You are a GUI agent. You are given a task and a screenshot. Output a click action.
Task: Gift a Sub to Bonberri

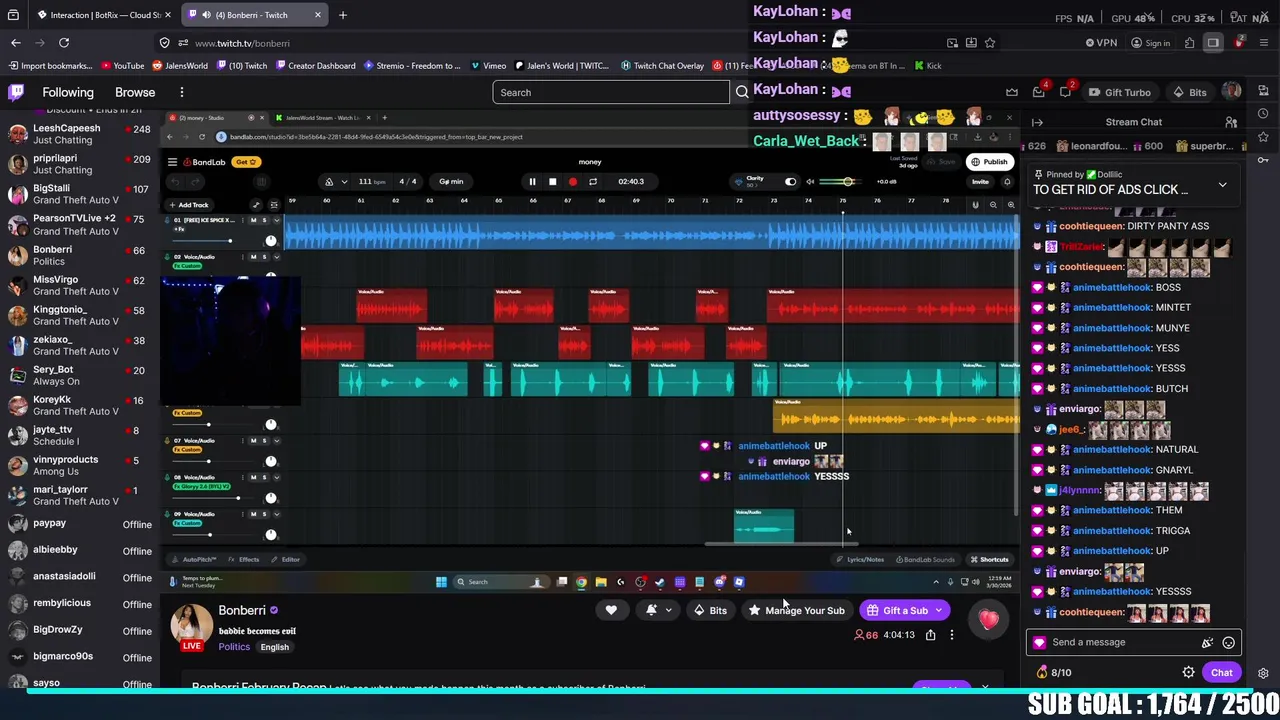coord(905,610)
